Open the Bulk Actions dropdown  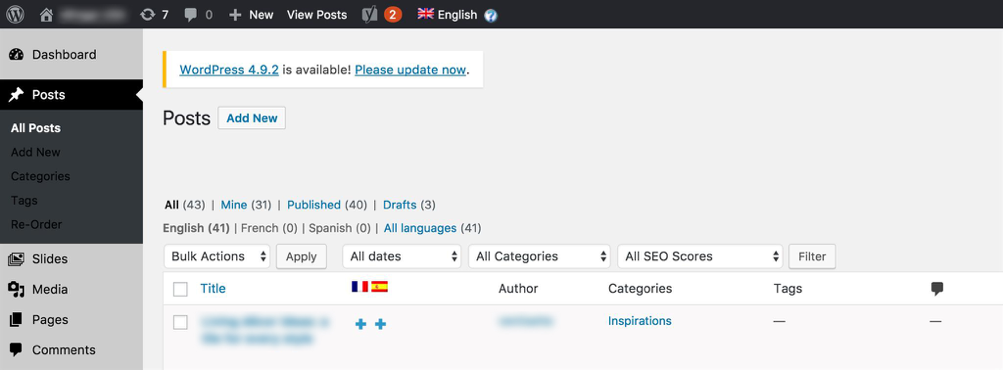217,256
